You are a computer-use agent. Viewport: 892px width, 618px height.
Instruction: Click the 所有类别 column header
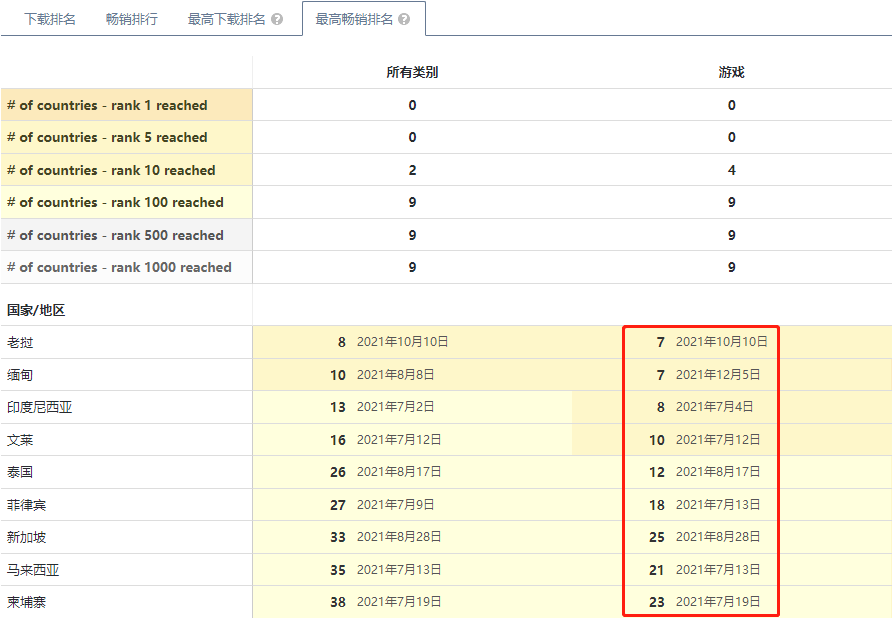click(x=412, y=72)
